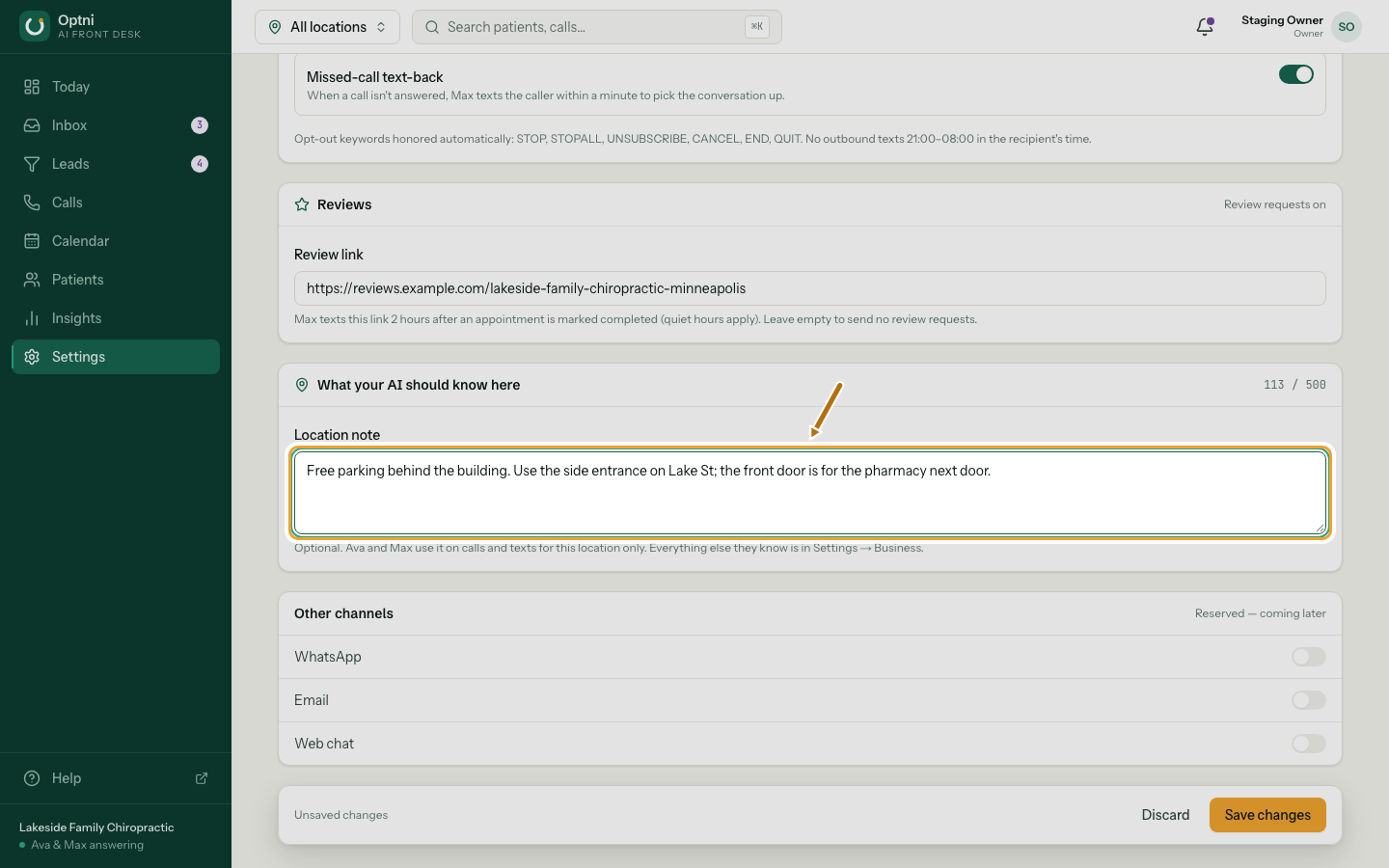Viewport: 1389px width, 868px height.
Task: Go to Today in sidebar
Action: (x=116, y=87)
